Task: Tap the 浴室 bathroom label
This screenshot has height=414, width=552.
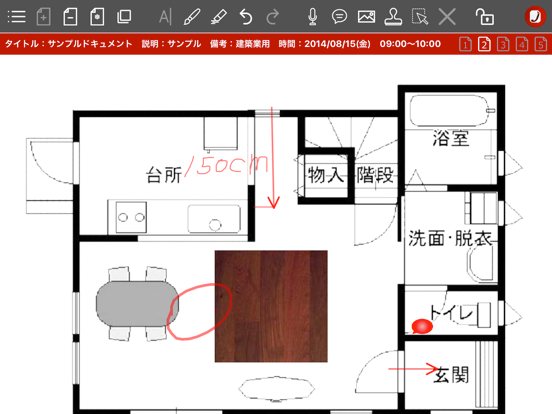Action: coord(451,138)
